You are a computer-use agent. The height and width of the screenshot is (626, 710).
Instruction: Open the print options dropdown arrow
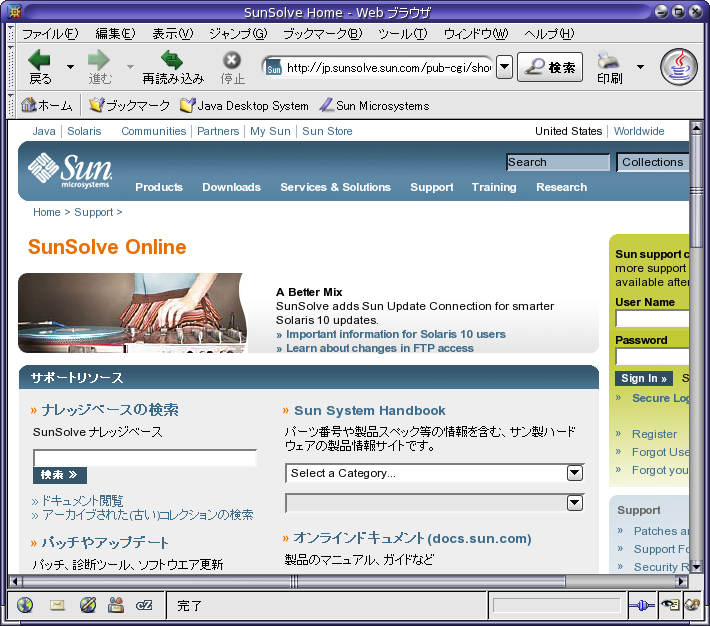point(640,67)
